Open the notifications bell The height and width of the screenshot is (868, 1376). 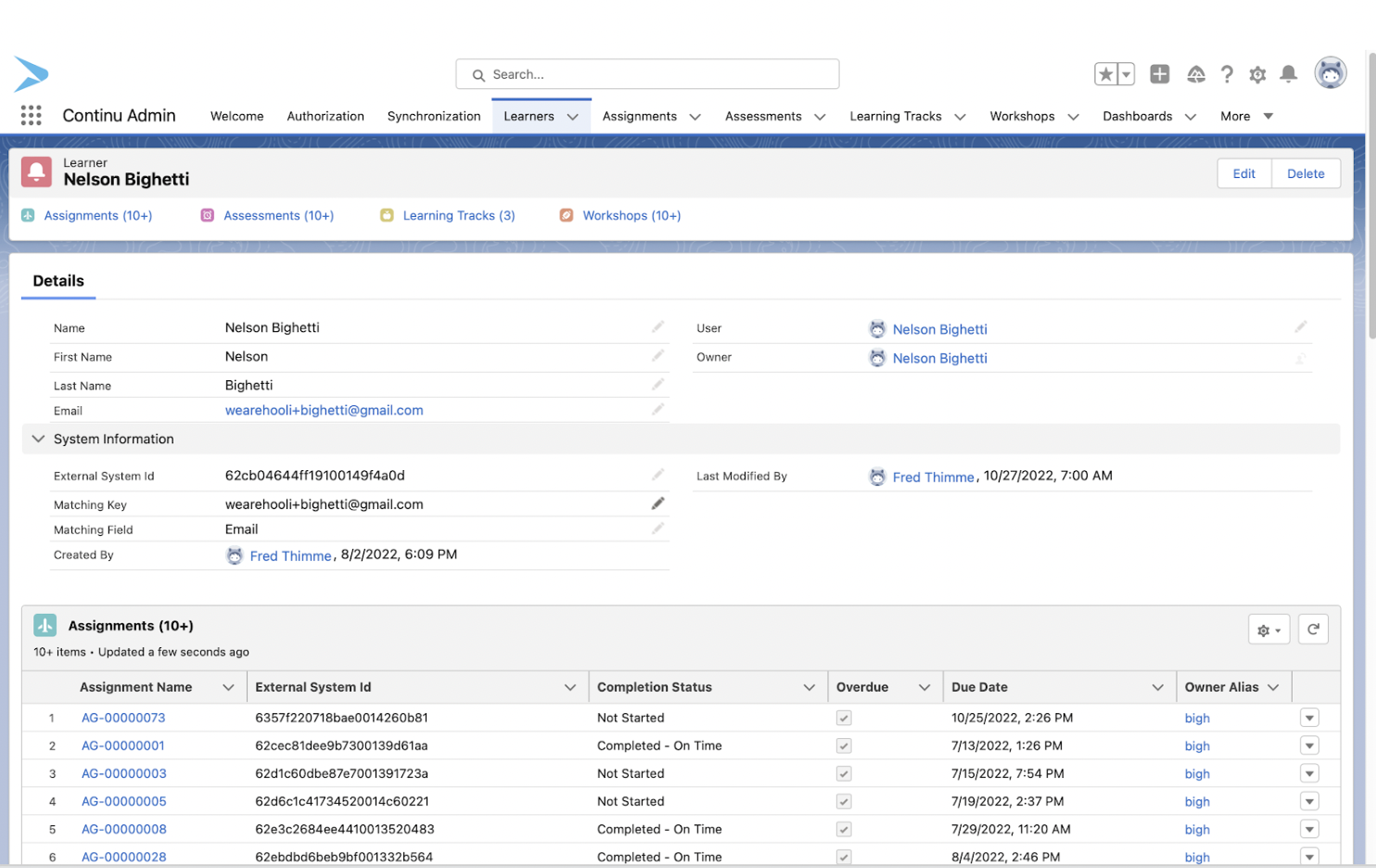click(x=1289, y=73)
